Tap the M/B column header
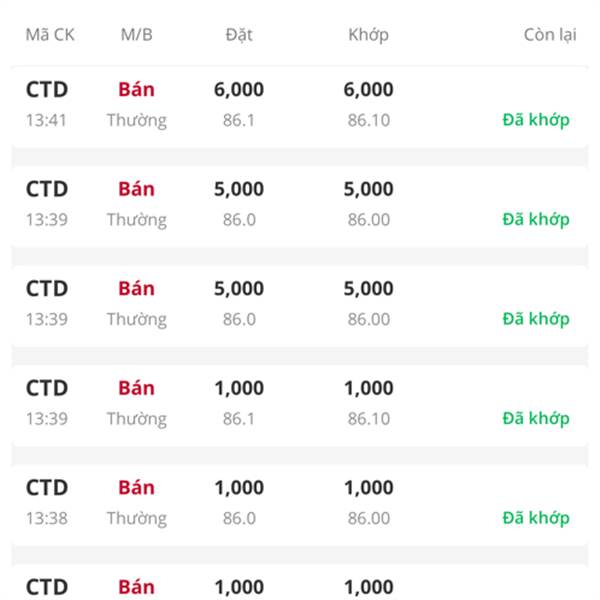600x600 pixels. pyautogui.click(x=137, y=35)
